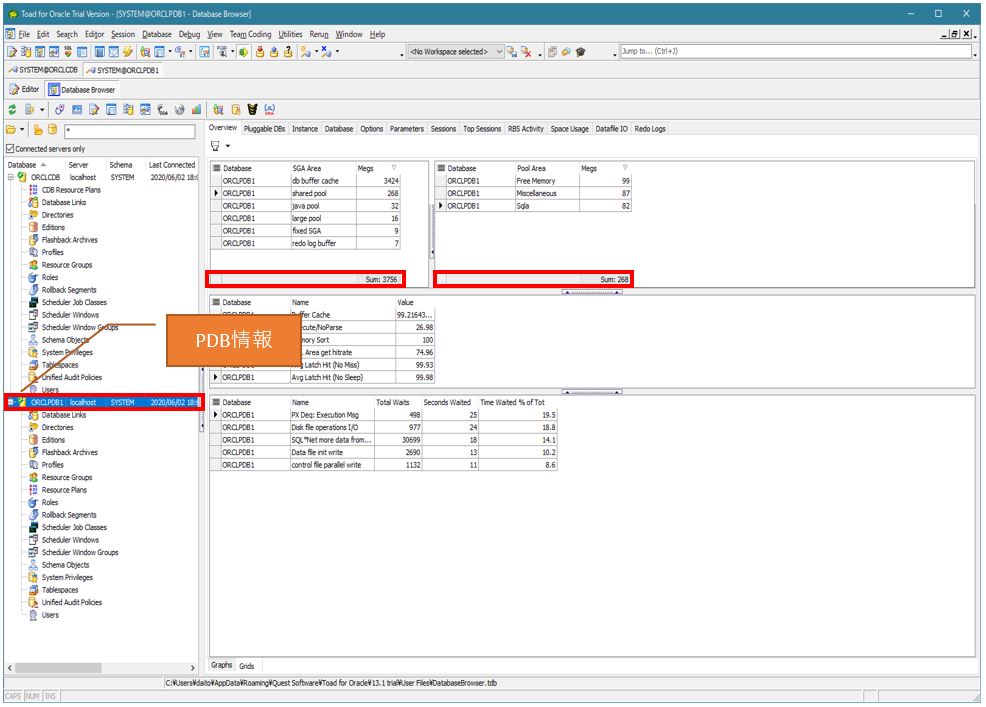Image resolution: width=986 pixels, height=707 pixels.
Task: Click the Jump to search field
Action: (796, 52)
